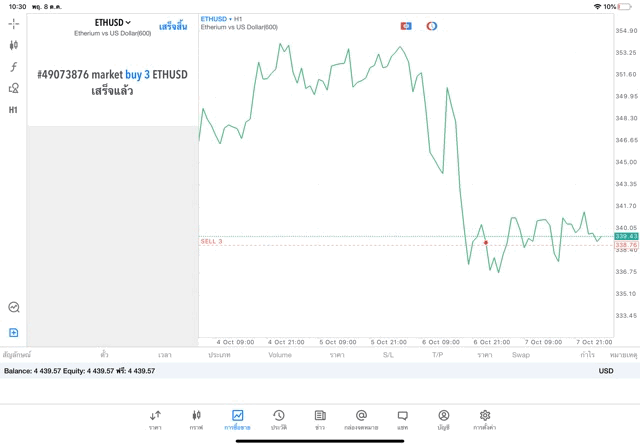Viewport: 640px width, 447px height.
Task: Click the SELL 3 order line
Action: [x=211, y=241]
